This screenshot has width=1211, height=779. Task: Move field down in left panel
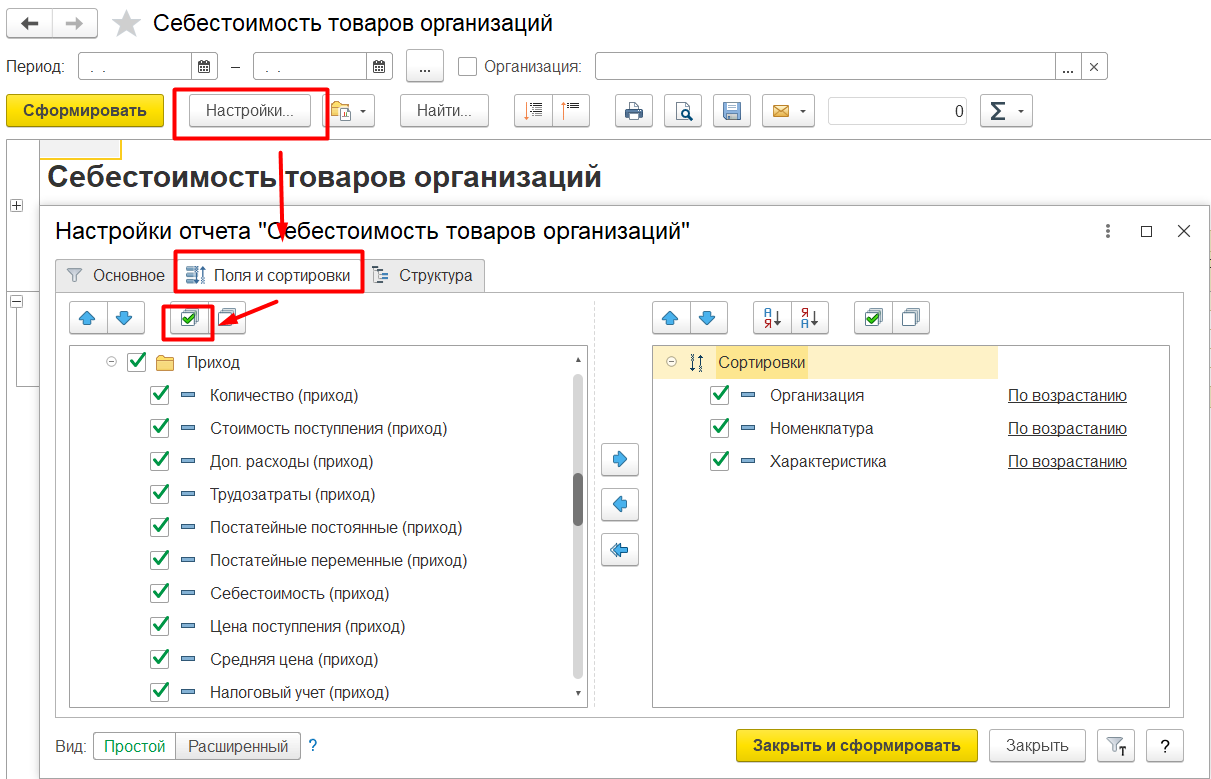125,318
